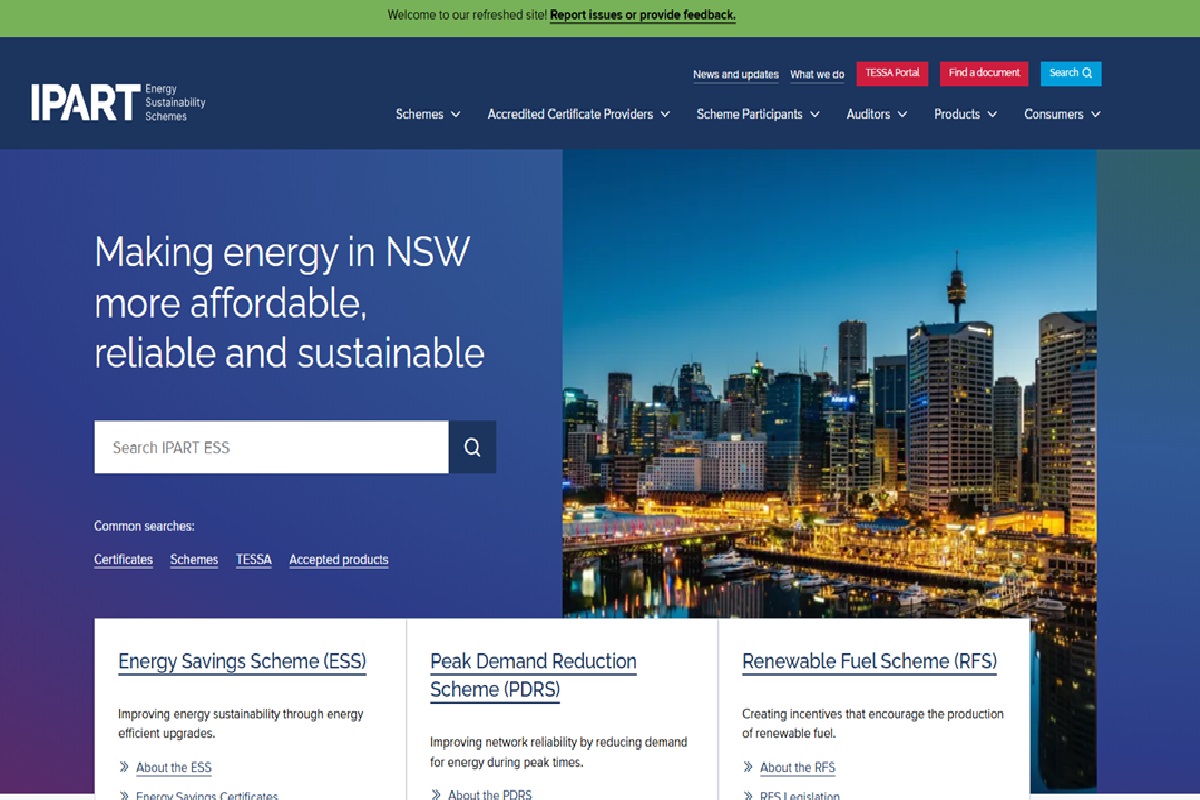The height and width of the screenshot is (800, 1200).
Task: Click the Find a document button
Action: pos(983,73)
